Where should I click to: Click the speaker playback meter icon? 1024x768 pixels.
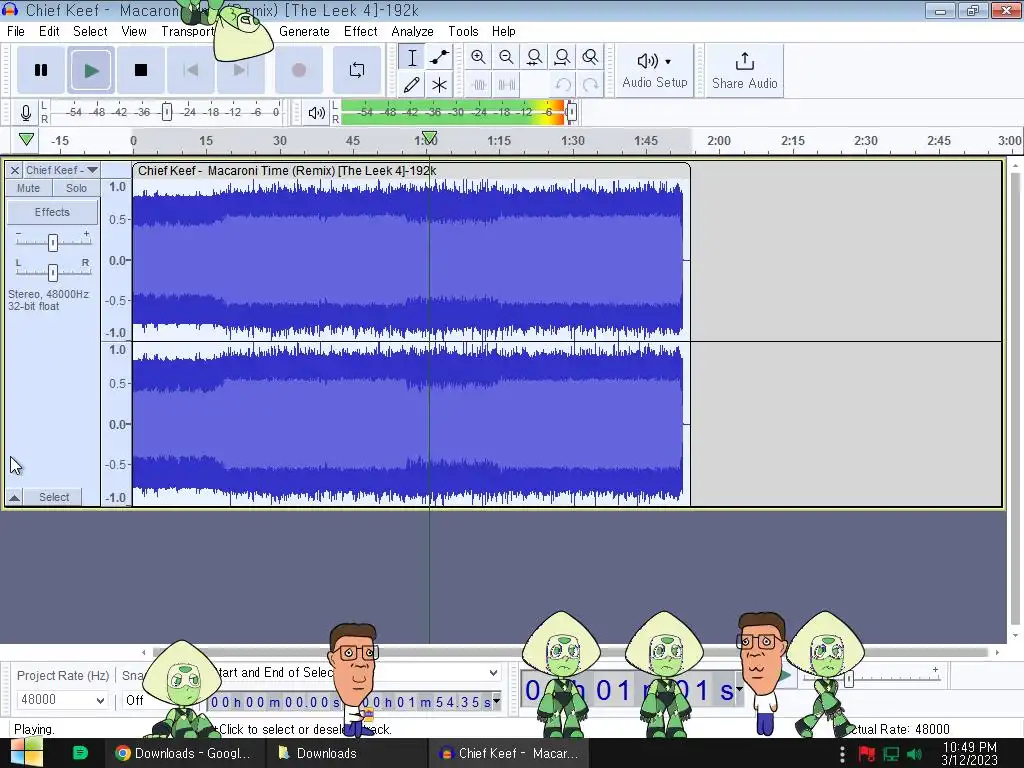(x=316, y=112)
